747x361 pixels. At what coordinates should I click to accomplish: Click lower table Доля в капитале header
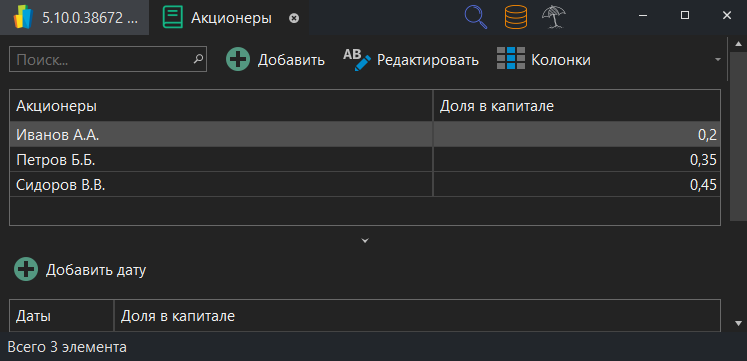pyautogui.click(x=417, y=316)
